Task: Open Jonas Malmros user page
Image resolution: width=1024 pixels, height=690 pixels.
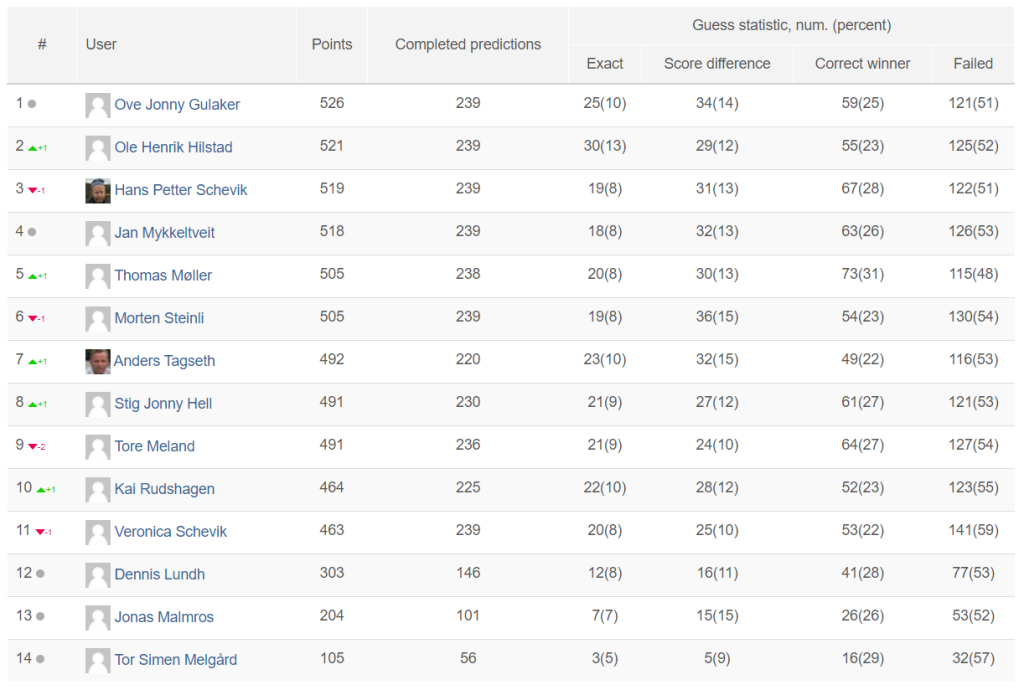Action: [164, 617]
